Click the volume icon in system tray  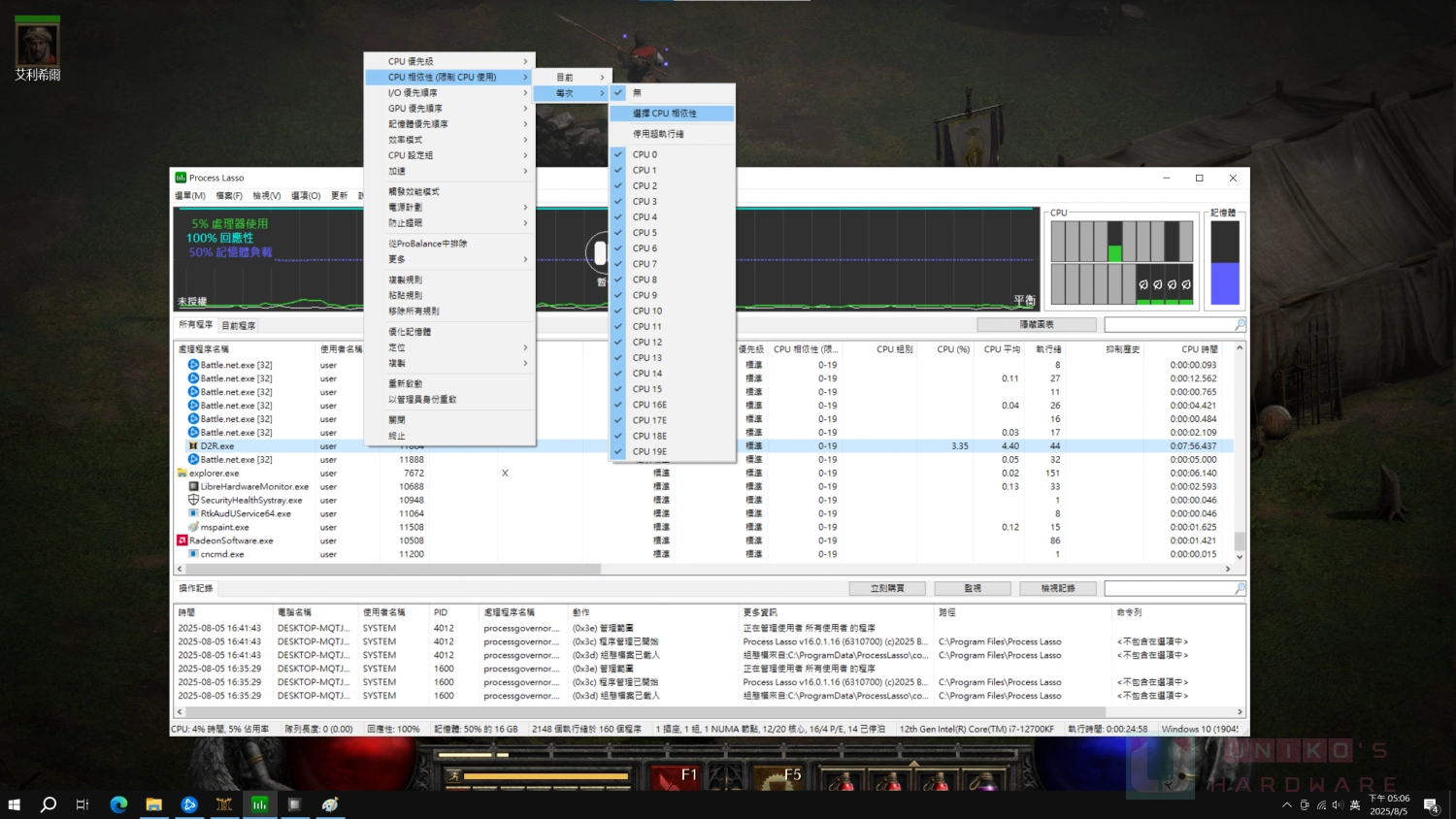(1338, 805)
